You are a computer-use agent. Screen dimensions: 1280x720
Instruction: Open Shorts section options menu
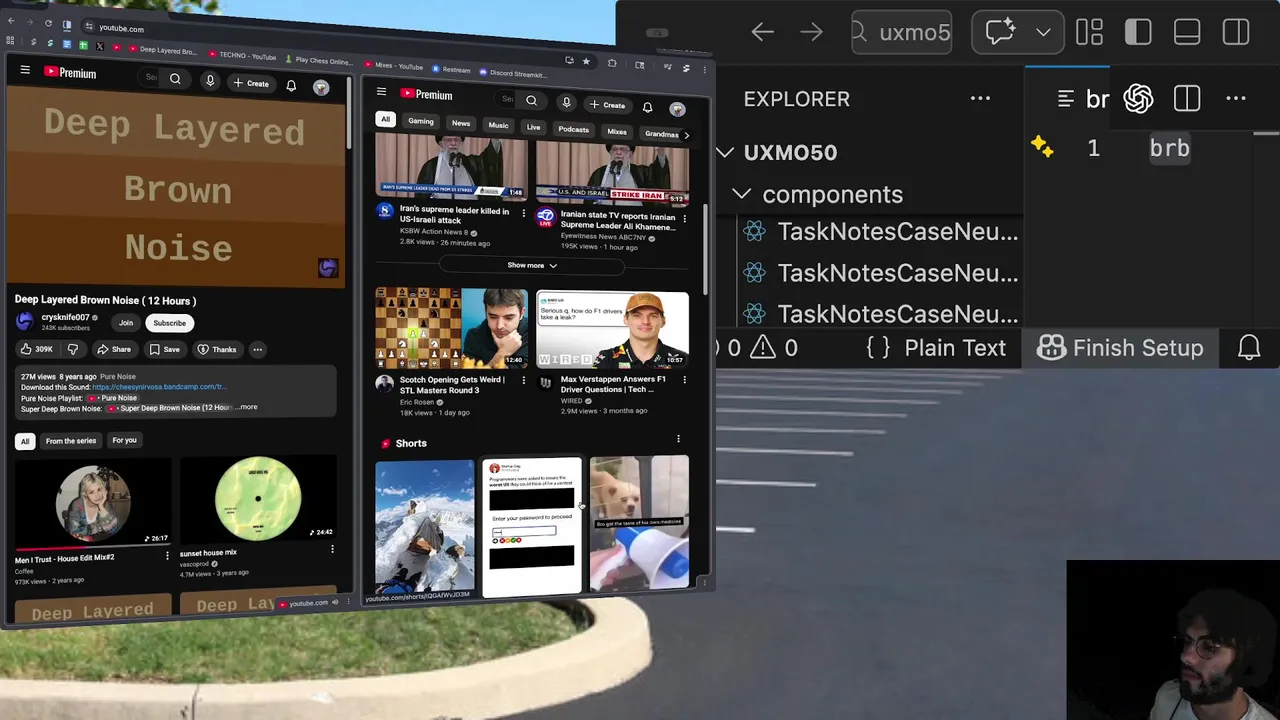pyautogui.click(x=678, y=439)
